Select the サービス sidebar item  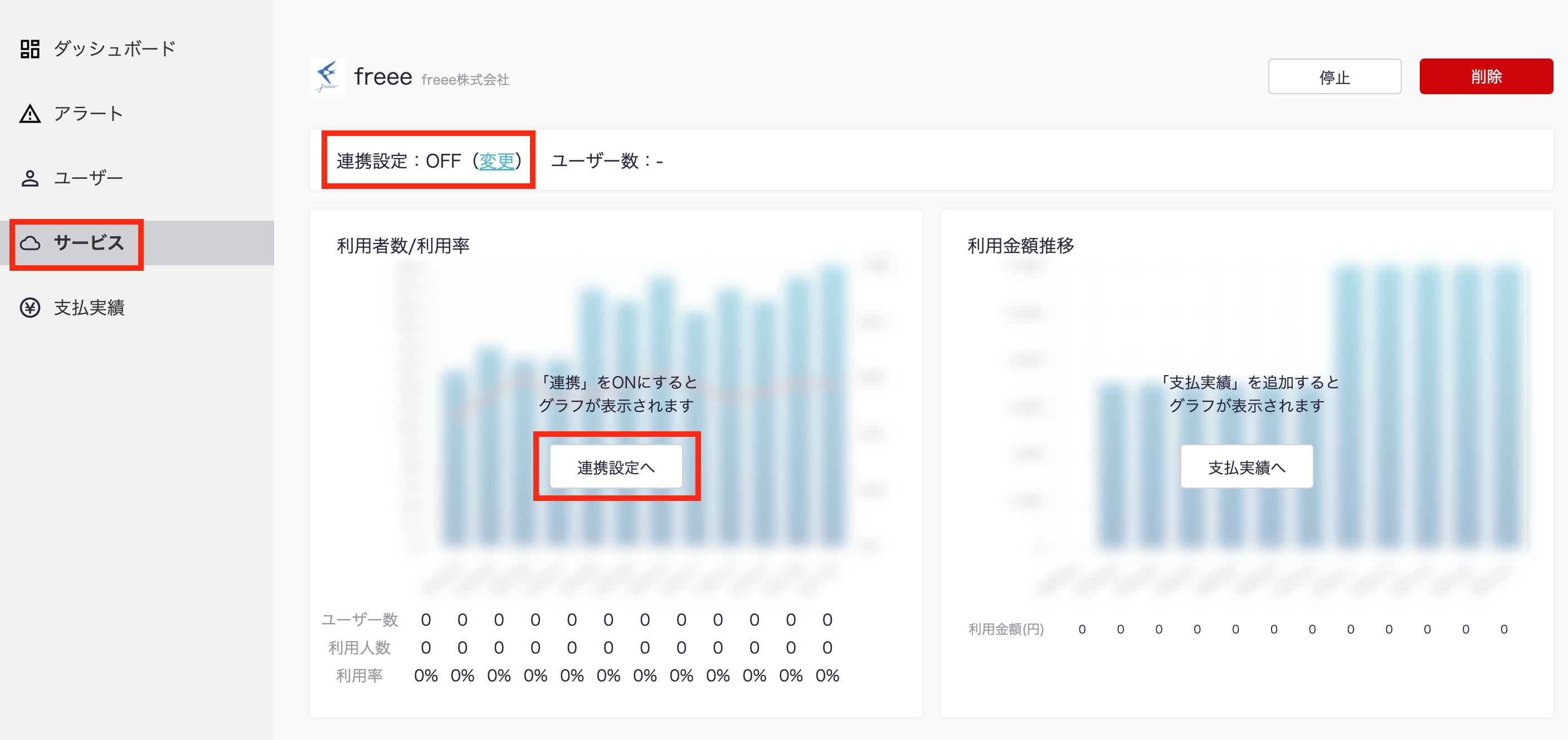(89, 243)
